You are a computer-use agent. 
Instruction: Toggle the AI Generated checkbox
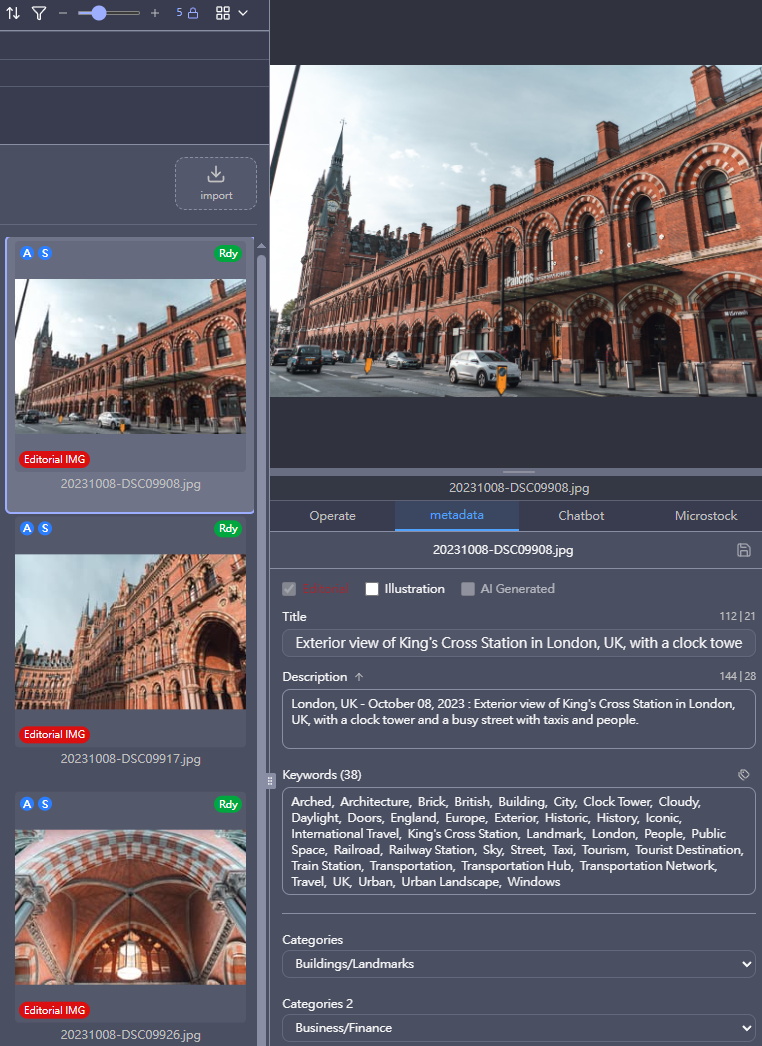[468, 588]
